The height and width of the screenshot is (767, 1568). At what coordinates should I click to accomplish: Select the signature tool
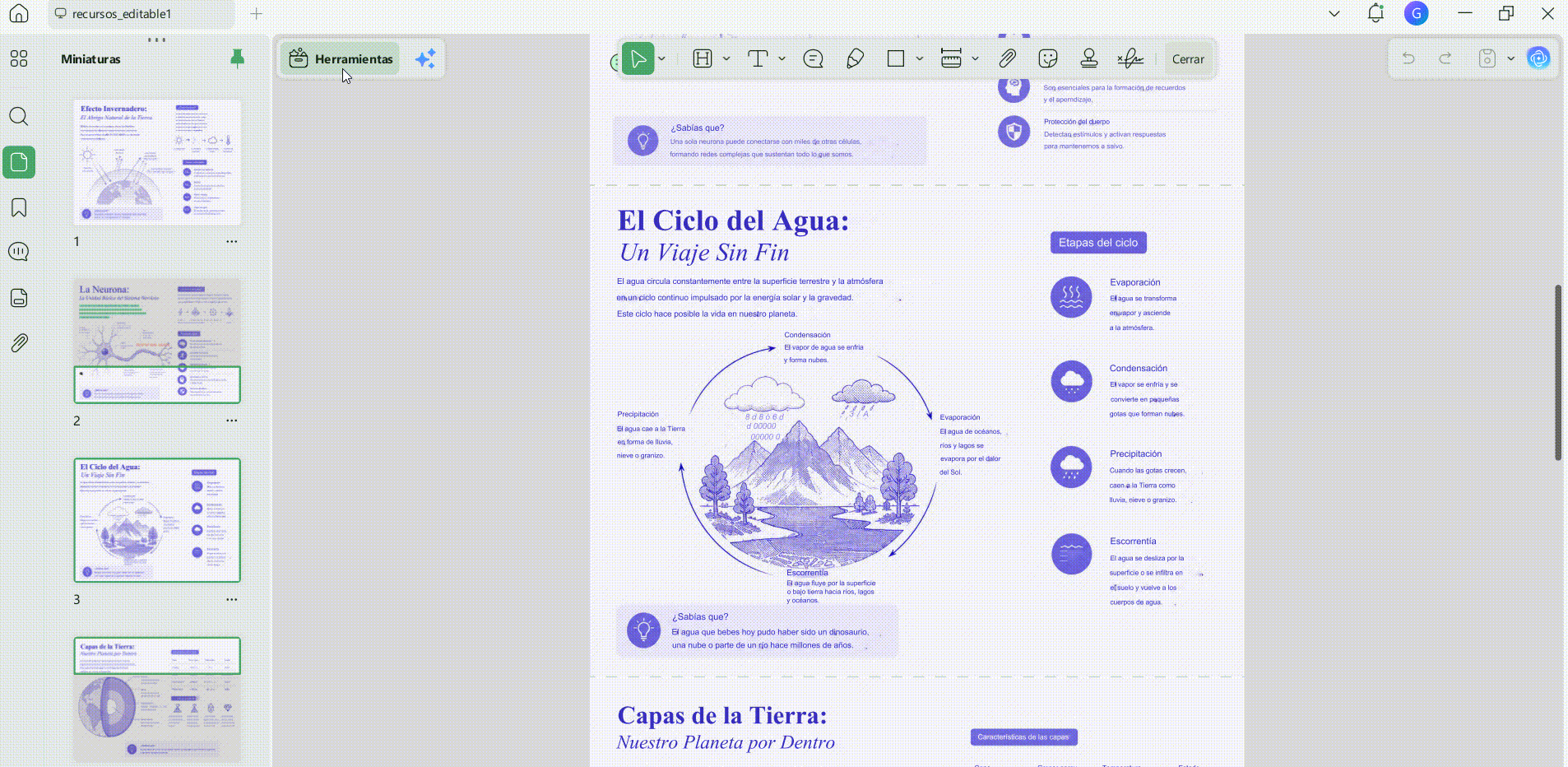[1130, 58]
